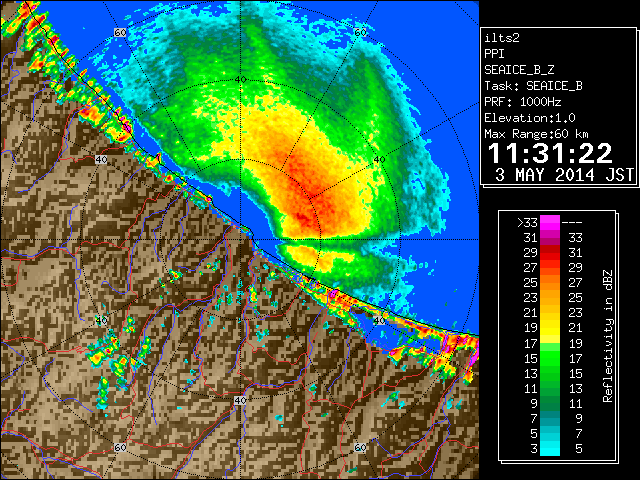Select the "Max Range:60 km" line
This screenshot has height=480, width=640.
click(536, 134)
